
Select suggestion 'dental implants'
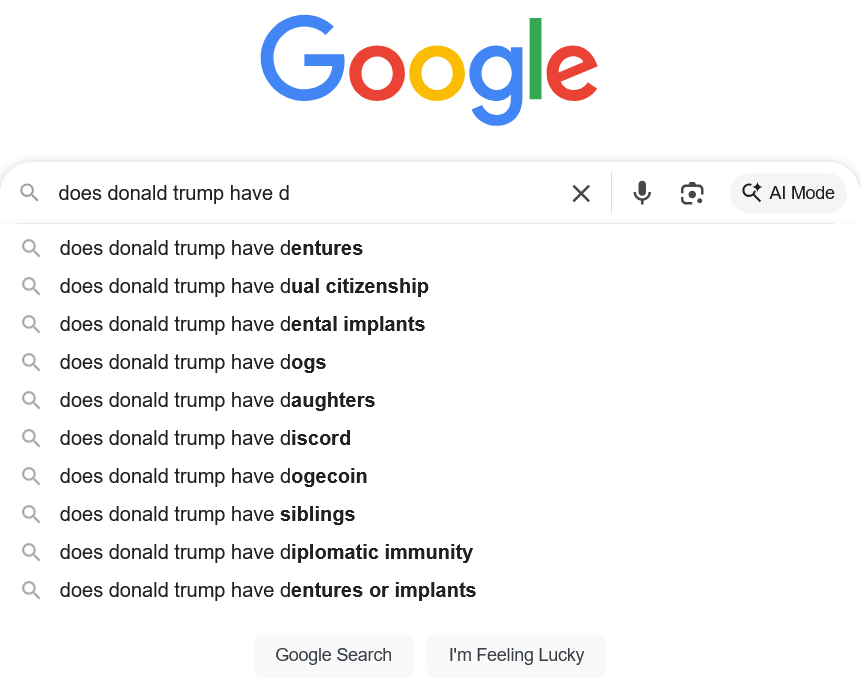tap(242, 324)
